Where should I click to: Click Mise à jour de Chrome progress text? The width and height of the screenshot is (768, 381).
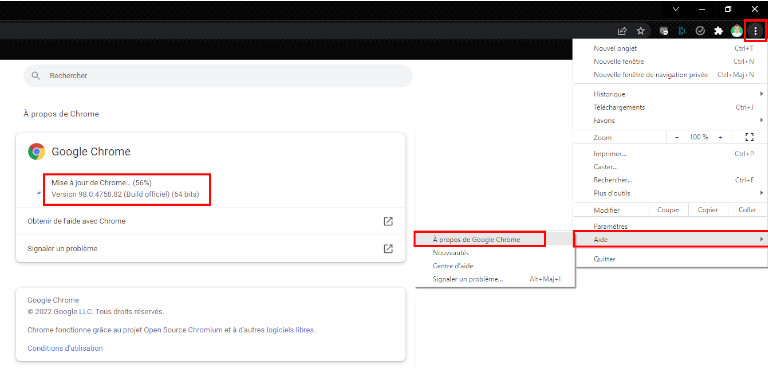pos(101,183)
